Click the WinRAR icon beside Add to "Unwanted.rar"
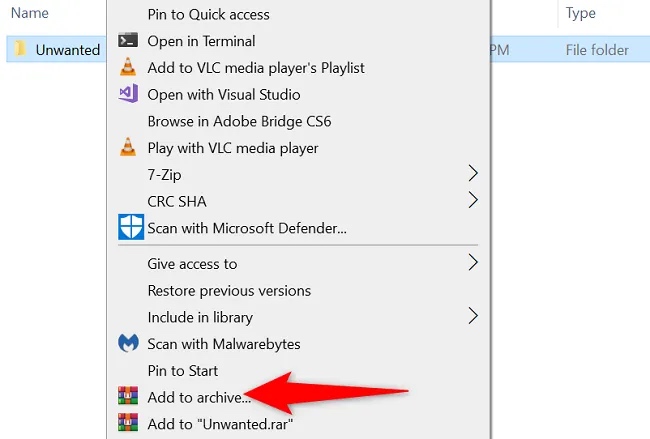650x439 pixels. point(128,422)
